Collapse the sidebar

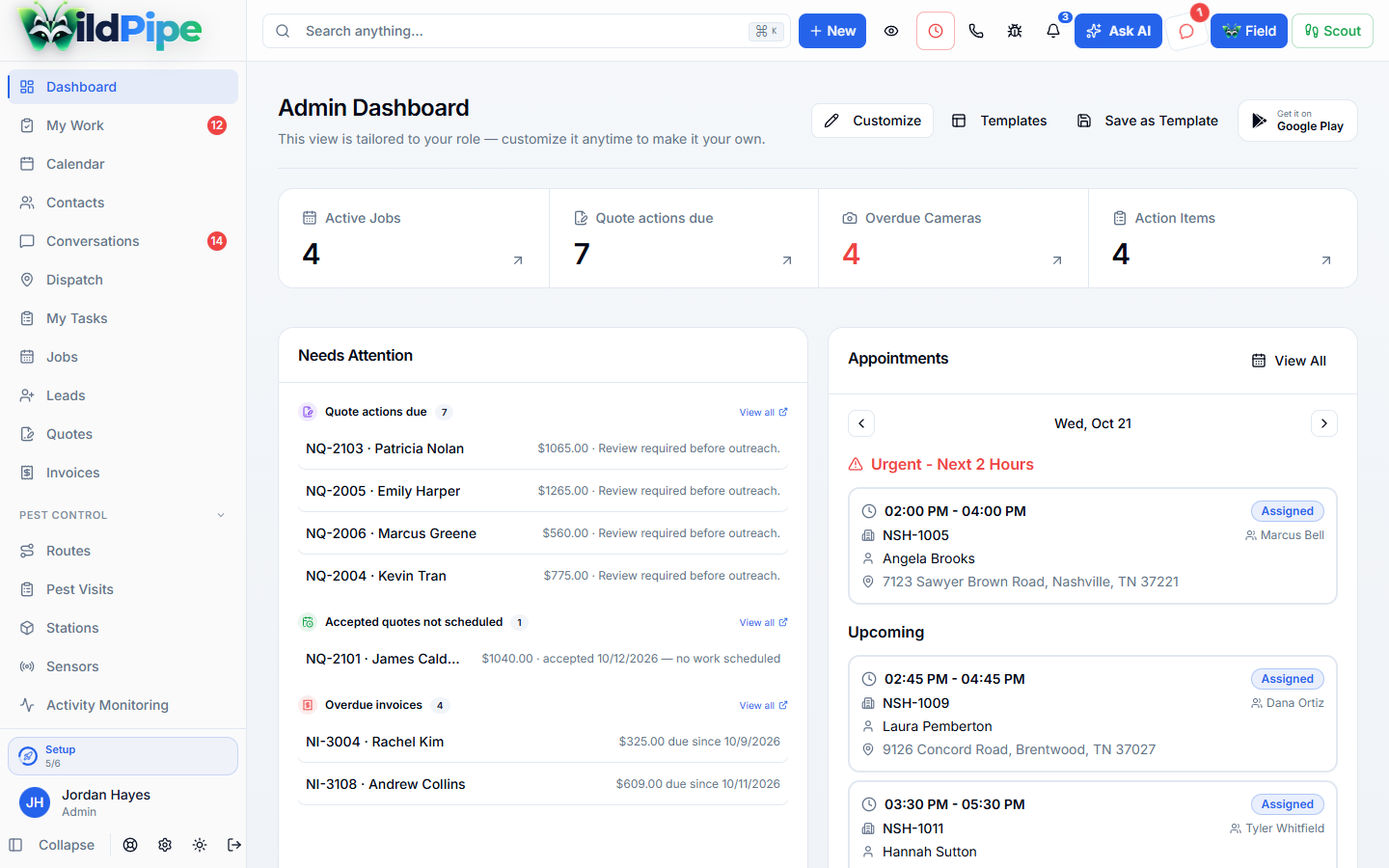coord(52,845)
